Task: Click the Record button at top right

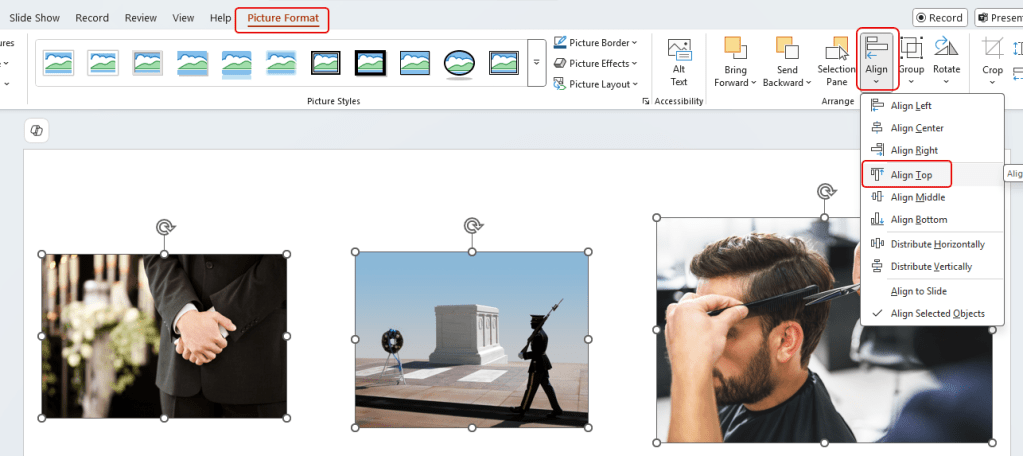Action: coord(939,17)
